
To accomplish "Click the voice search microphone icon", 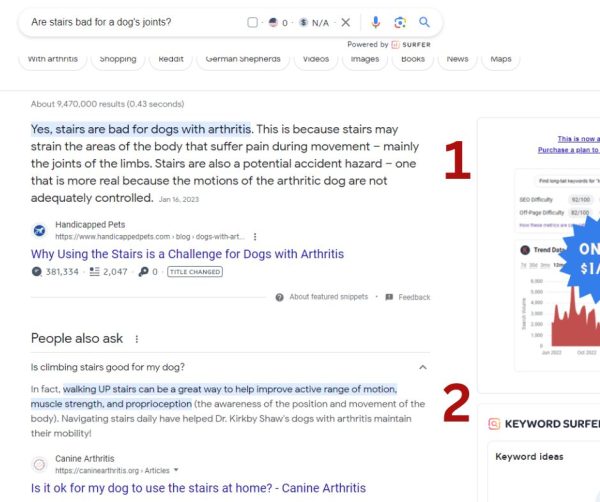I will pyautogui.click(x=375, y=23).
